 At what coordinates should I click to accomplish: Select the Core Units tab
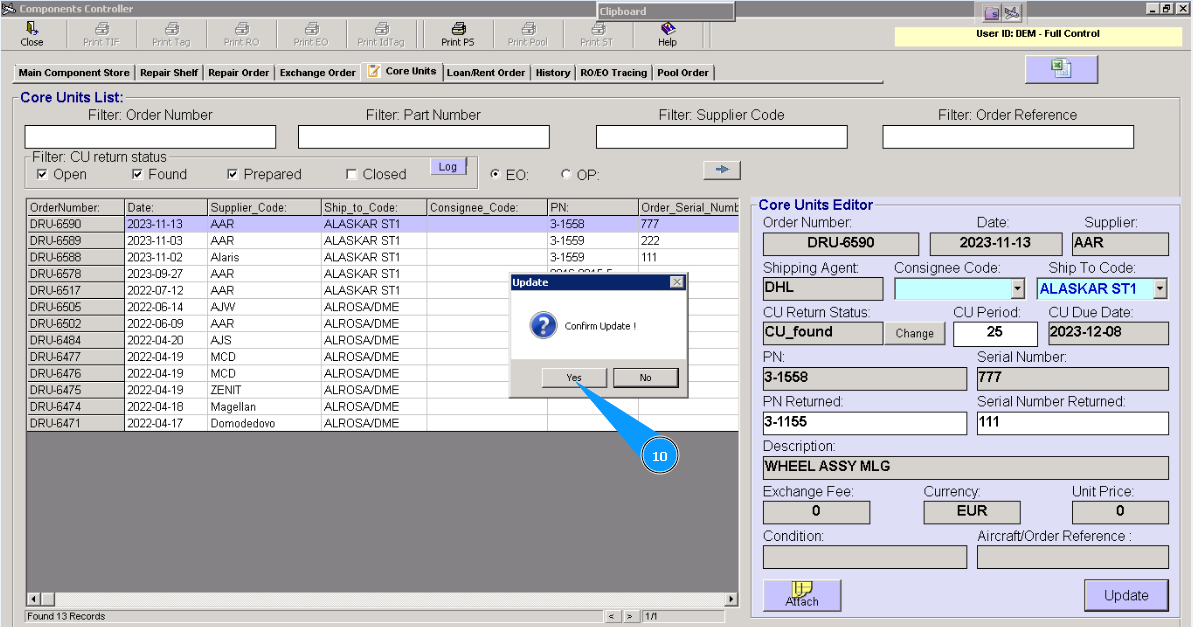[402, 72]
